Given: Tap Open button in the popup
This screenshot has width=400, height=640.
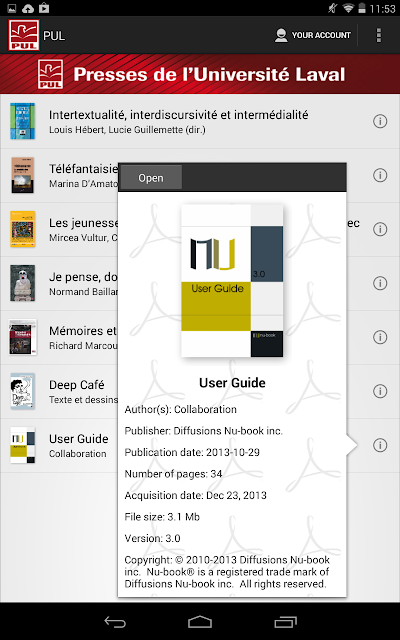Looking at the screenshot, I should tap(151, 178).
